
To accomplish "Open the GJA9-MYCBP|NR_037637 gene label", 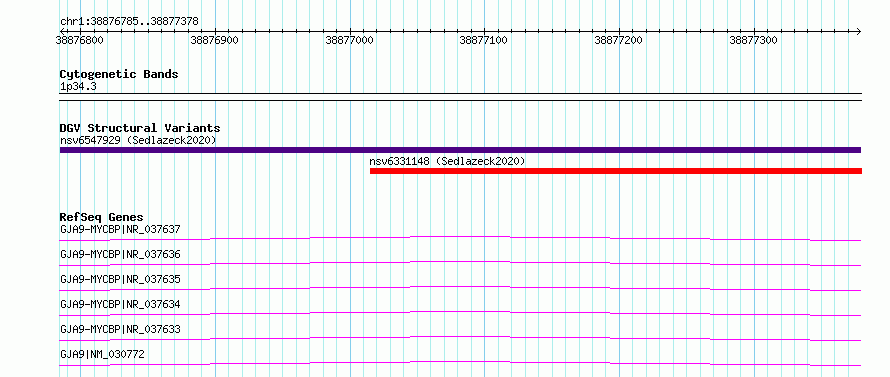I will coord(120,229).
